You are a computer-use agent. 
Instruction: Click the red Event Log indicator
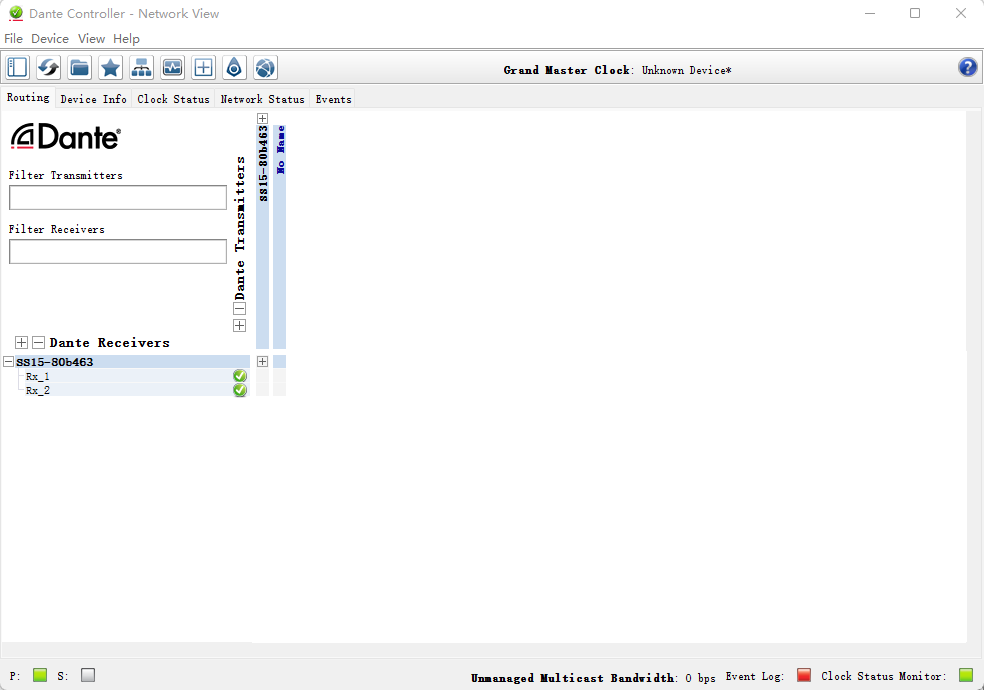804,675
